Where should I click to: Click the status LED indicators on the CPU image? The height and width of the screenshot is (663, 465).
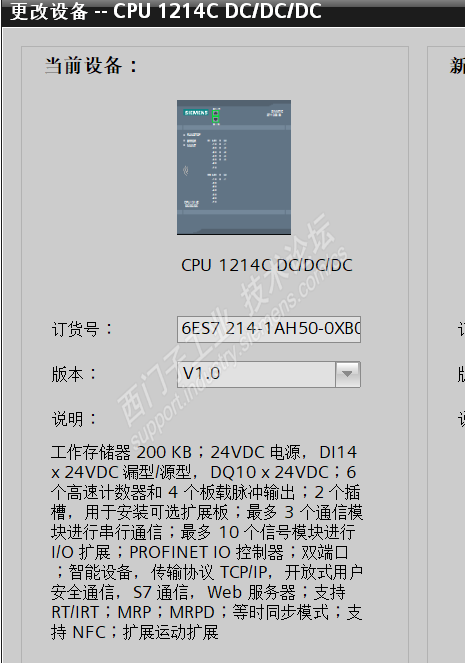point(191,140)
